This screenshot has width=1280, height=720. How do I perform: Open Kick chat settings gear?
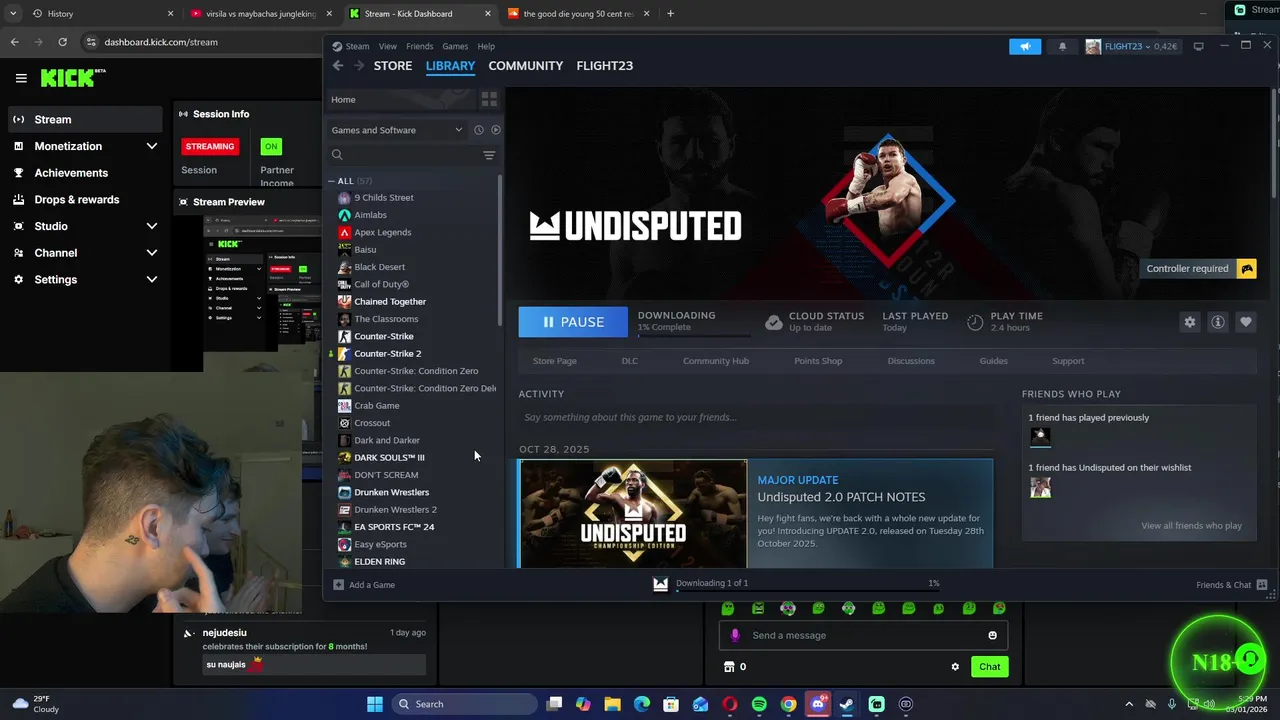[955, 667]
